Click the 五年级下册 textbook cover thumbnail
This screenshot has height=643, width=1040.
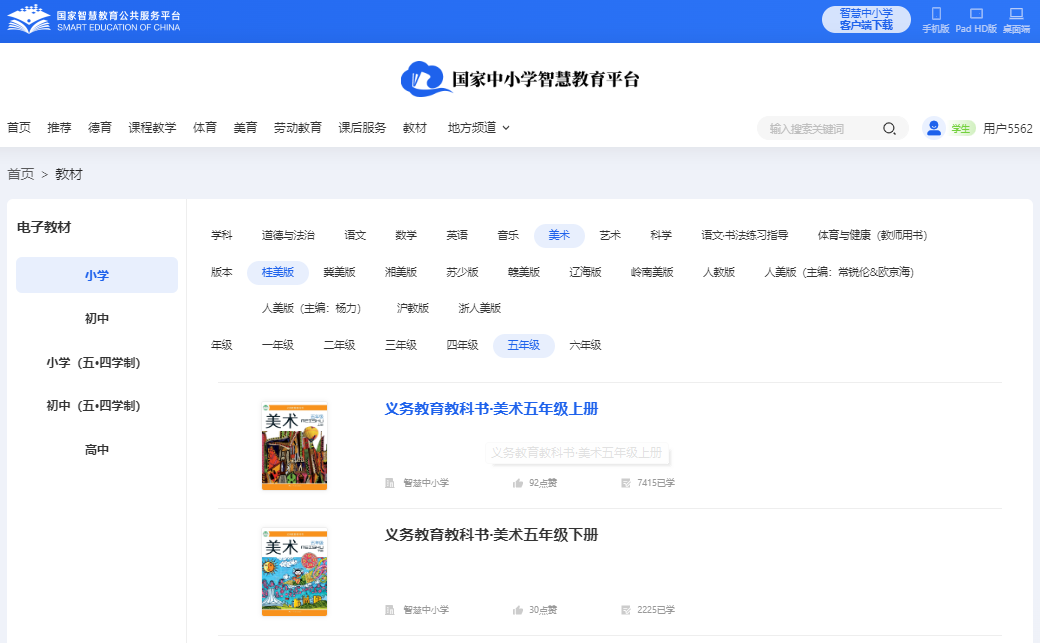coord(294,571)
